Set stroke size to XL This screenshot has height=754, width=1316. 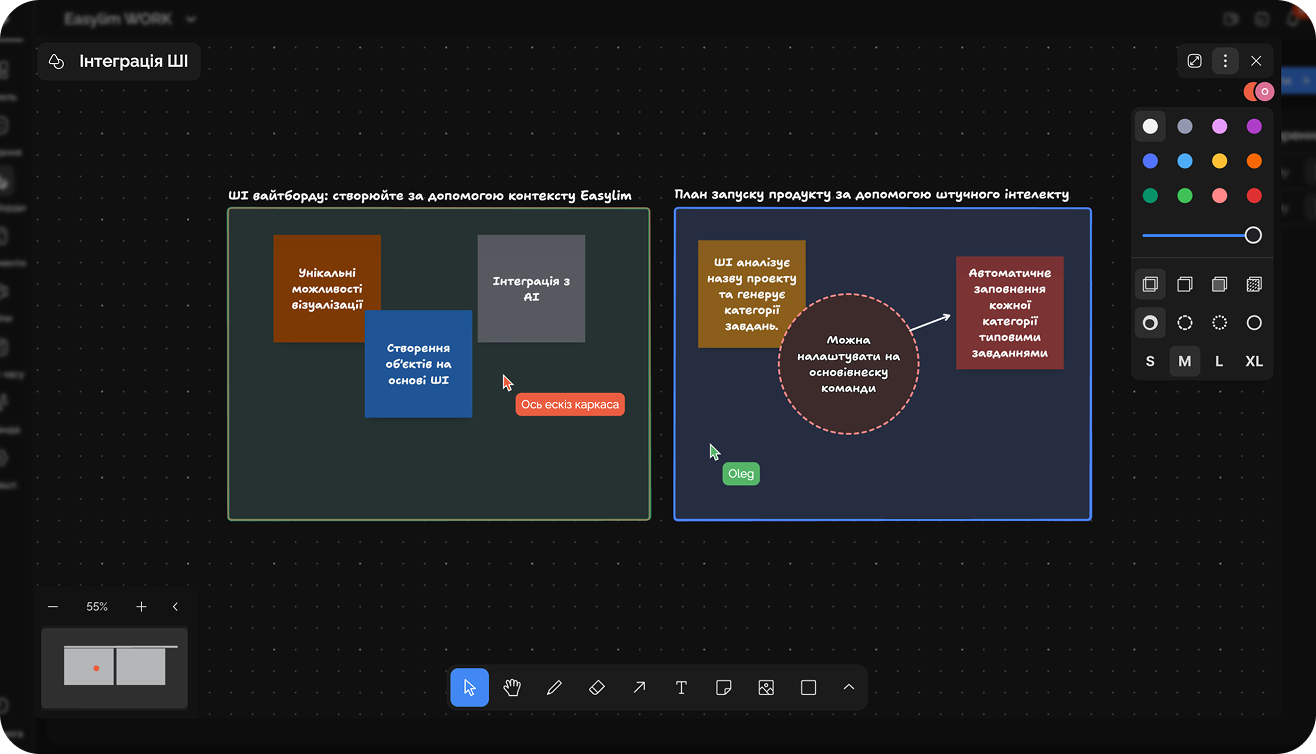(1253, 361)
